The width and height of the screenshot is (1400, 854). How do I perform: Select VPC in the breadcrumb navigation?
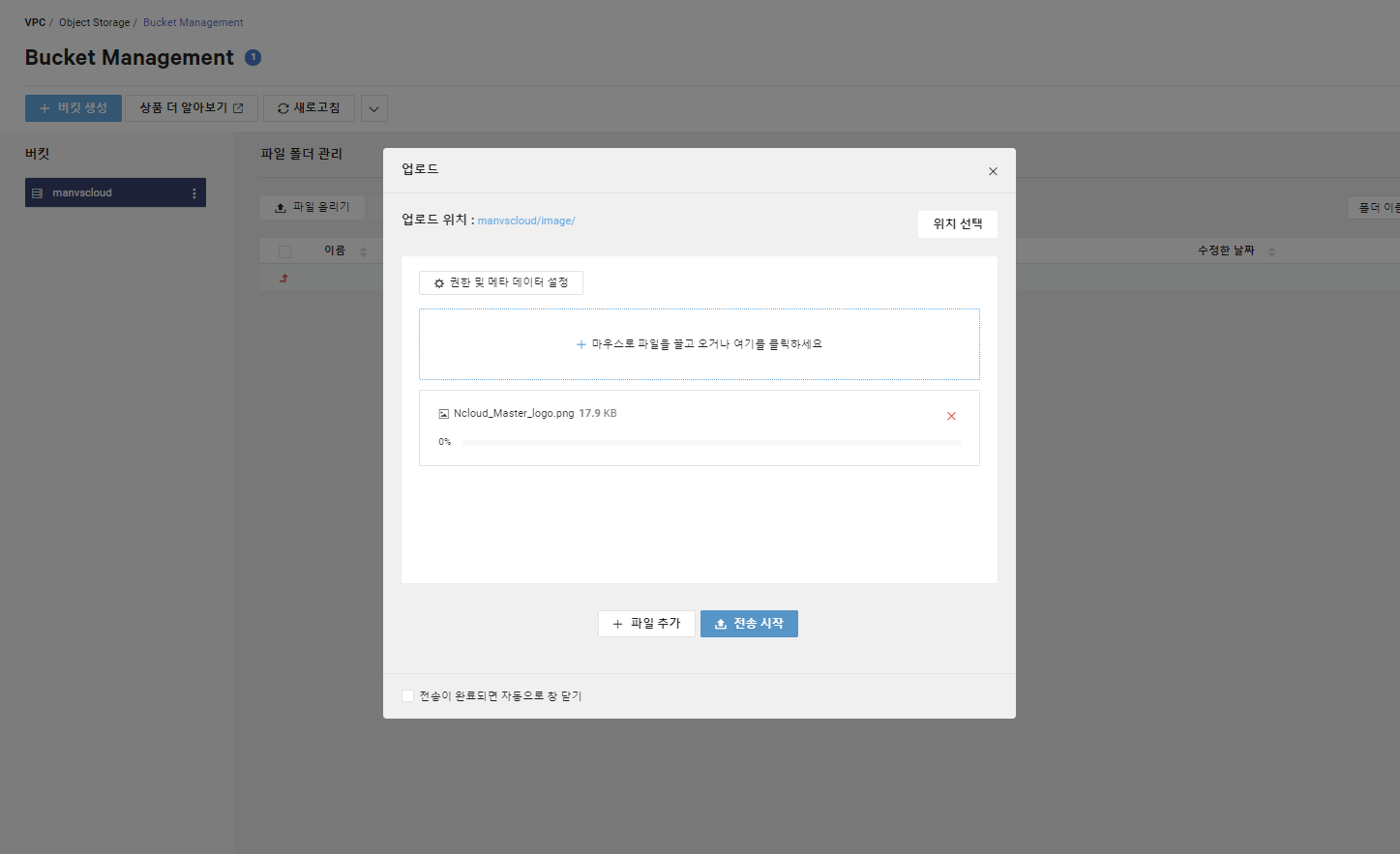click(34, 21)
